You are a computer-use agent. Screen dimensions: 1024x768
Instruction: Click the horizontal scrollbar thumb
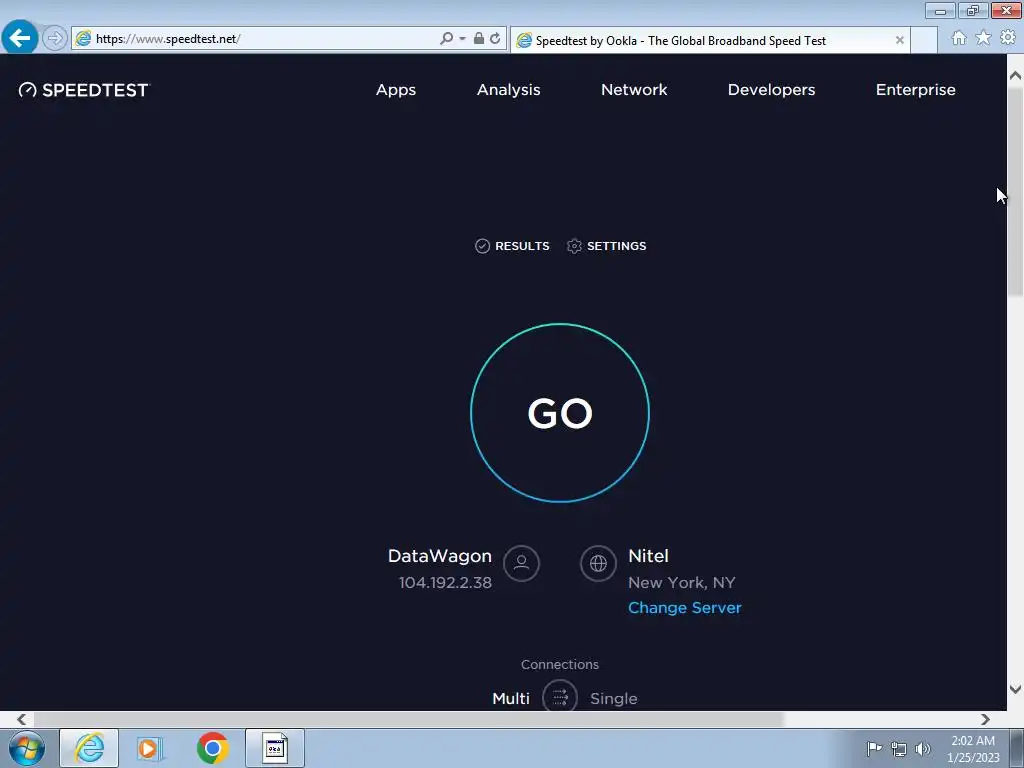point(408,719)
